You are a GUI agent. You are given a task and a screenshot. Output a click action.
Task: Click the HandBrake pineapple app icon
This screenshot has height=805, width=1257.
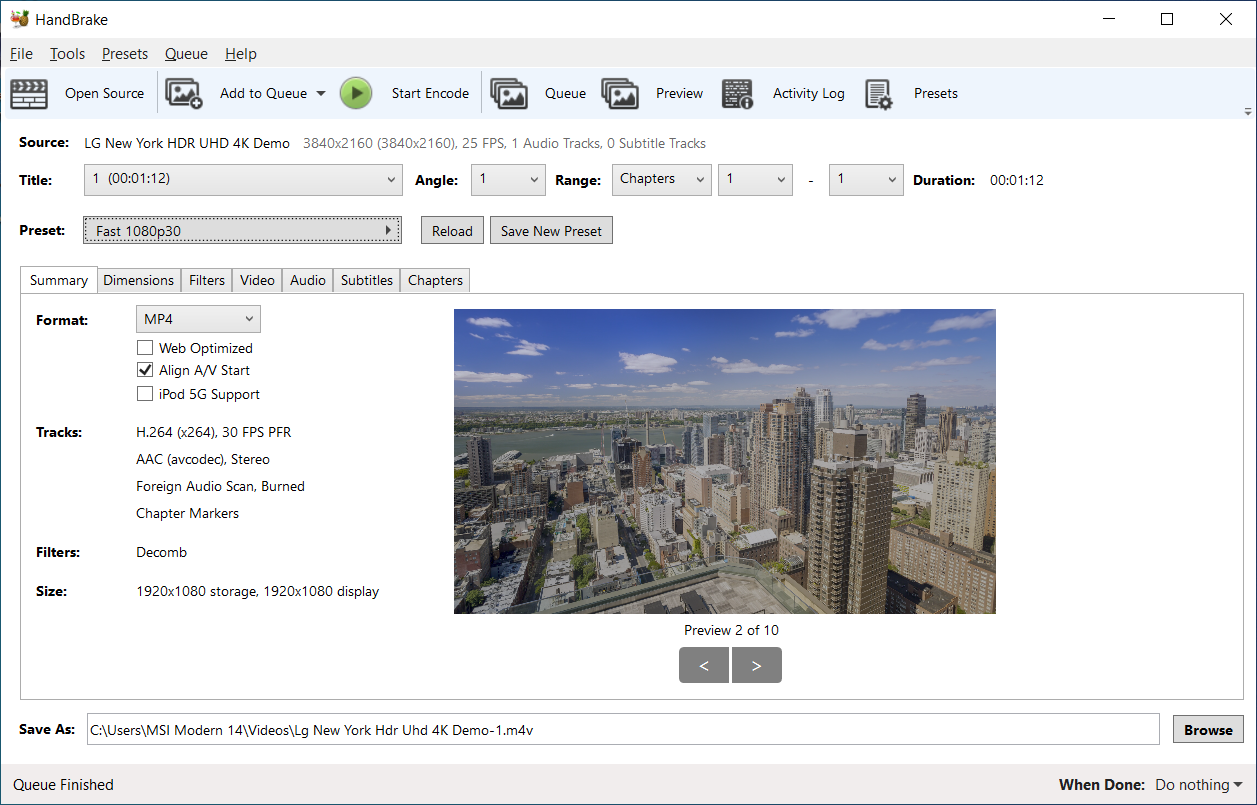click(x=19, y=19)
